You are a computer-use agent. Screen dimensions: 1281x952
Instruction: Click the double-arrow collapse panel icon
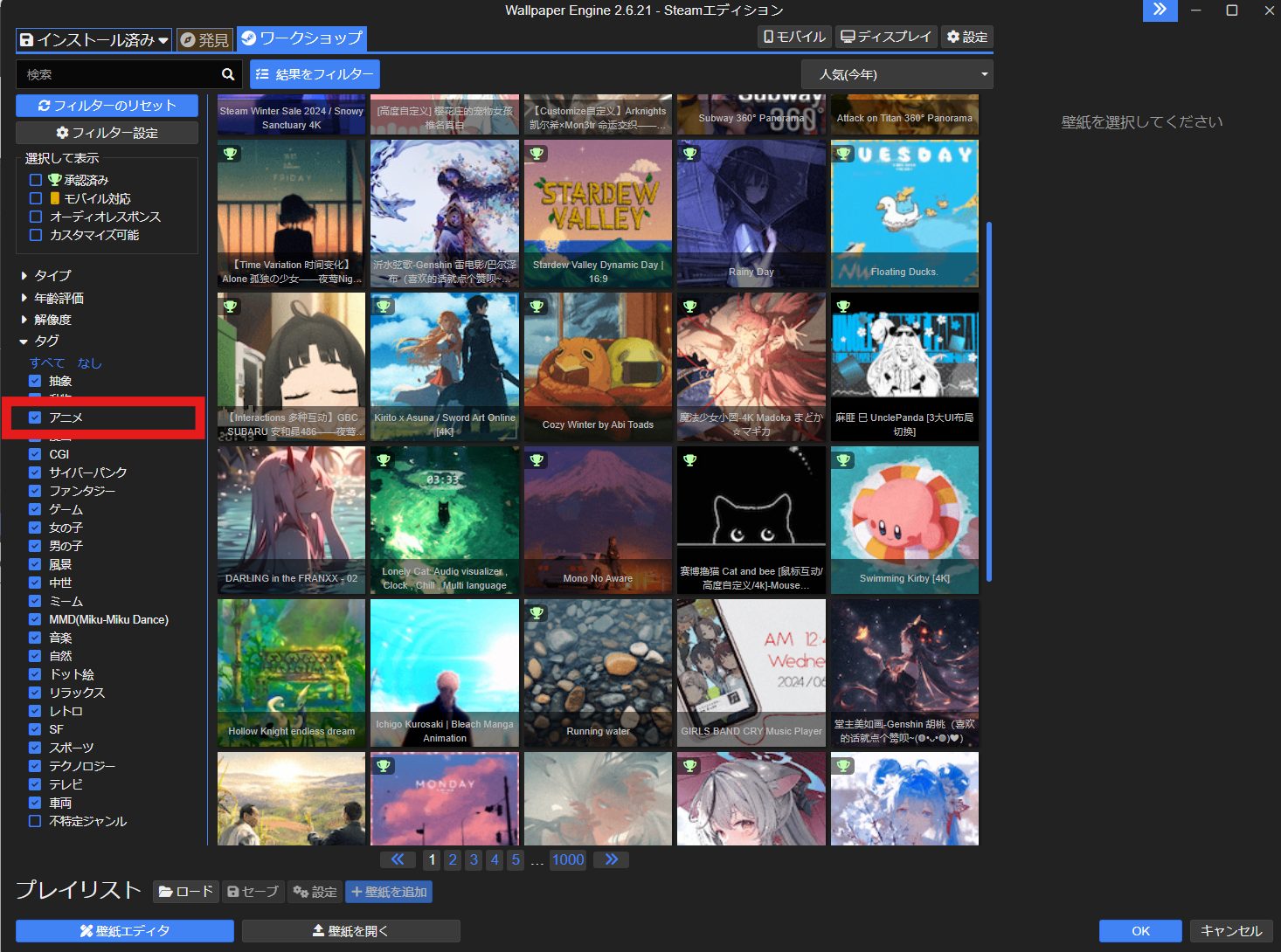coord(1160,10)
